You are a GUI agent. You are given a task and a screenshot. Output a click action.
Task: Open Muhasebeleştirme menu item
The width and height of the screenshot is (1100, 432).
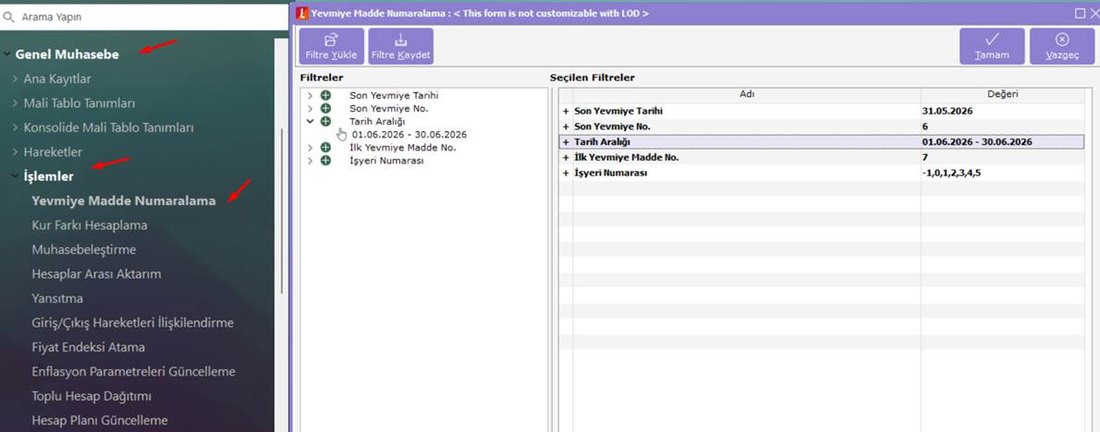pyautogui.click(x=83, y=250)
